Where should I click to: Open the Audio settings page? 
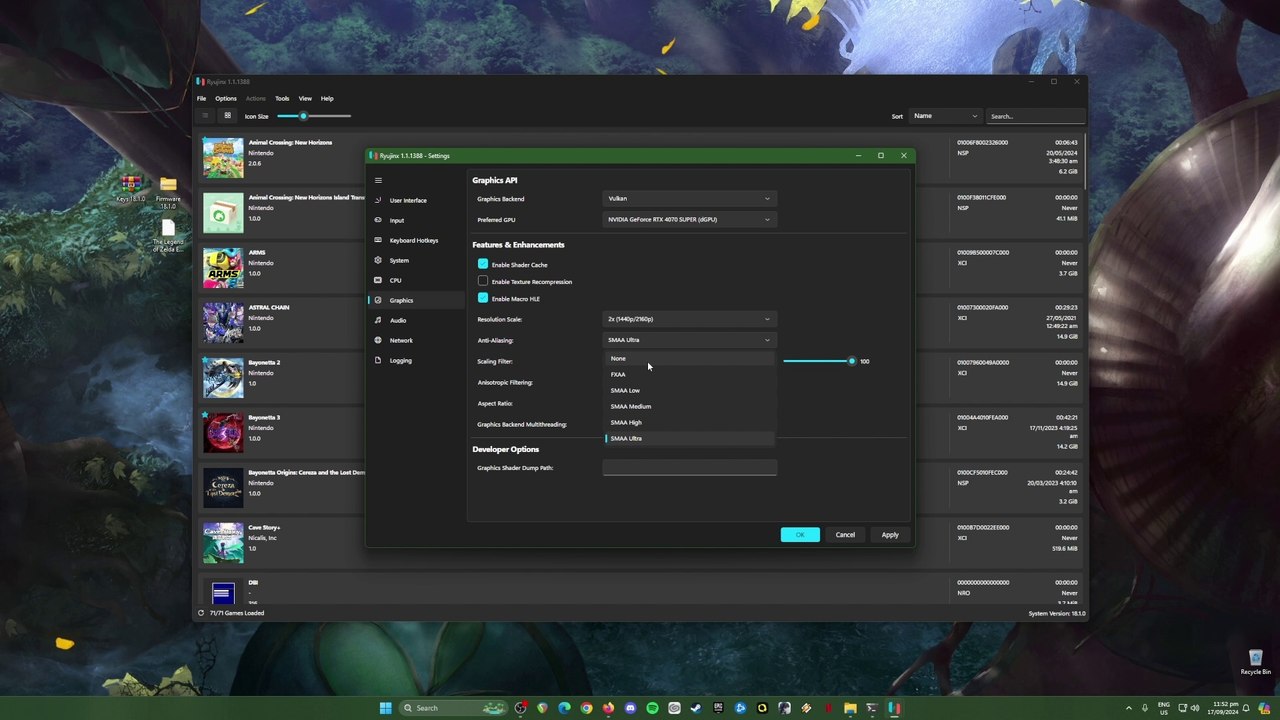(x=415, y=320)
